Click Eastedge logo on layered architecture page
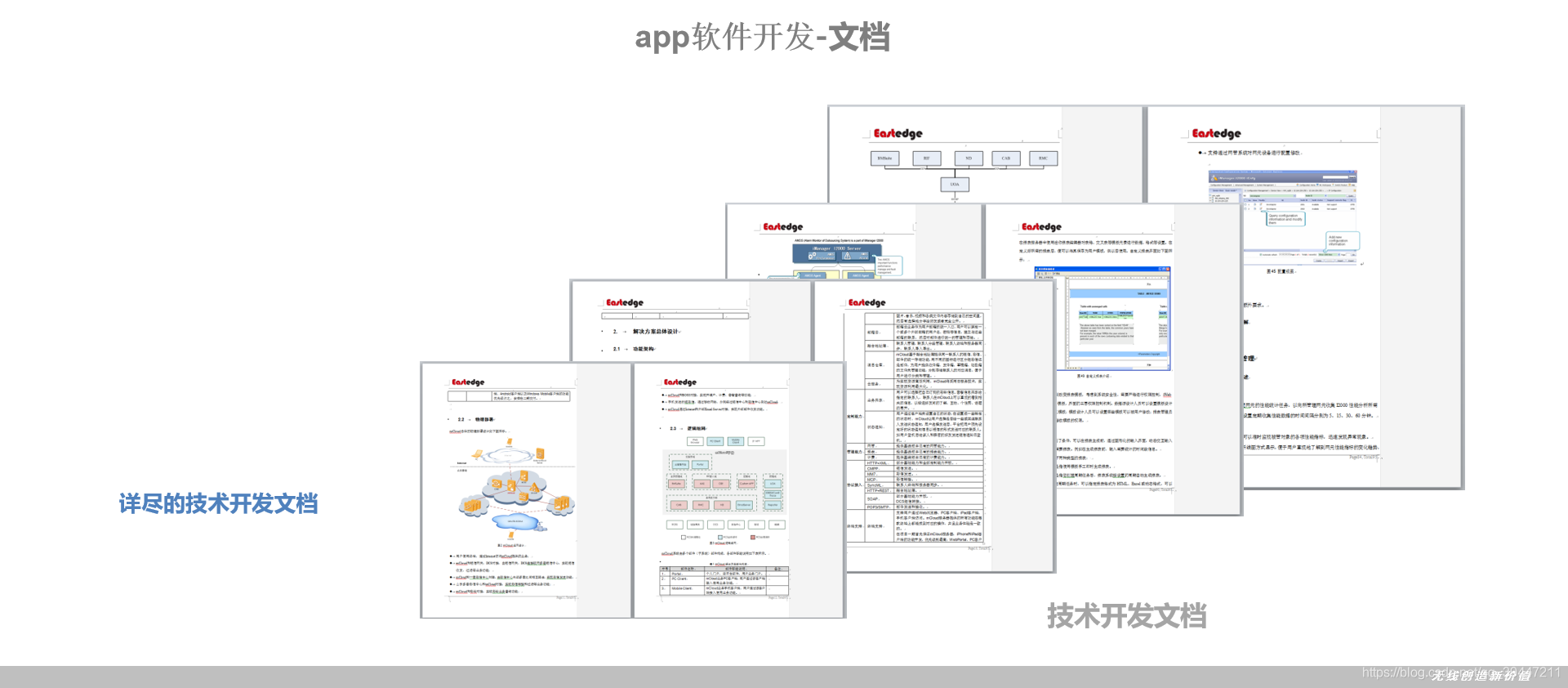 680,382
